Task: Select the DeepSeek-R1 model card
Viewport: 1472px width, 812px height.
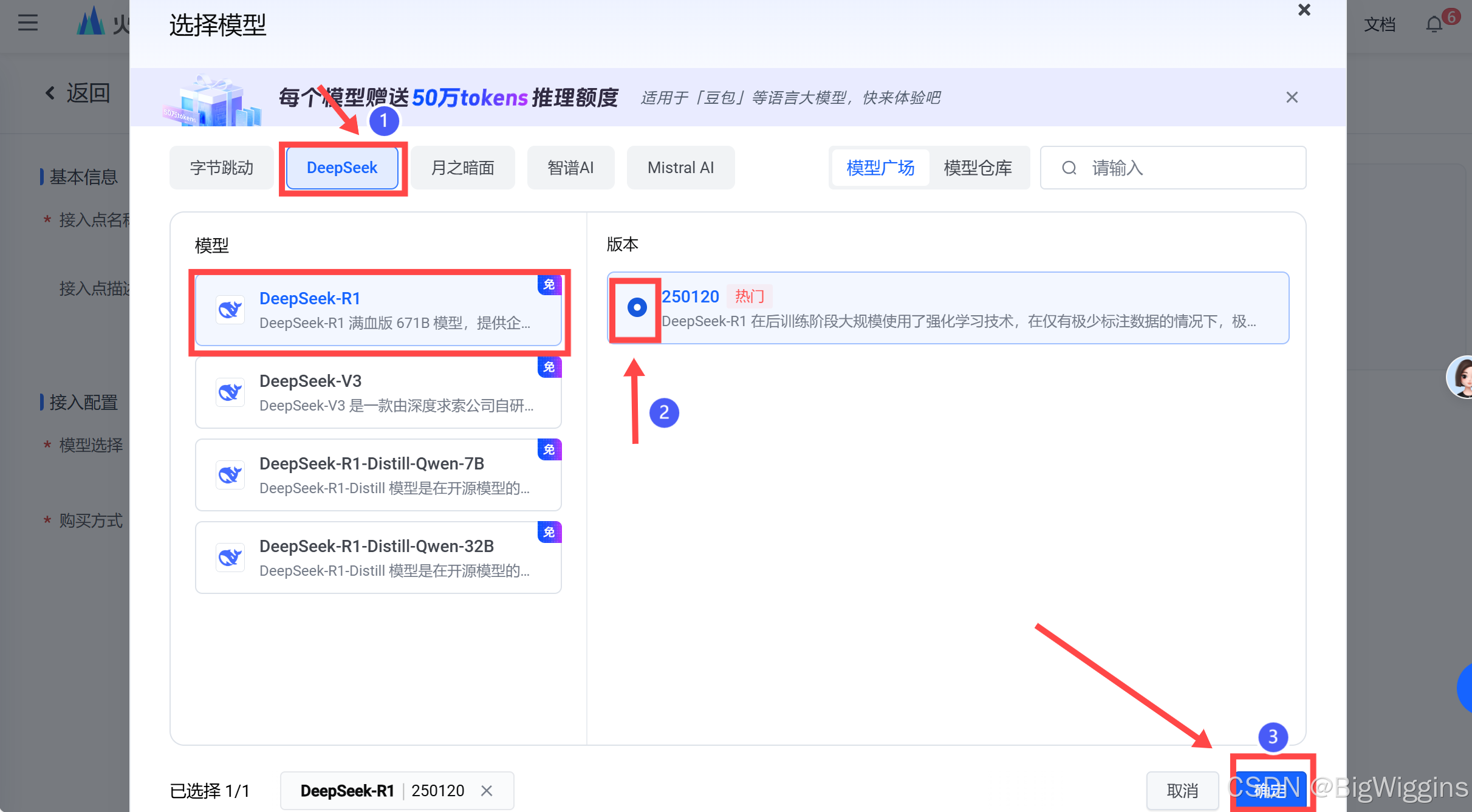Action: pos(378,310)
